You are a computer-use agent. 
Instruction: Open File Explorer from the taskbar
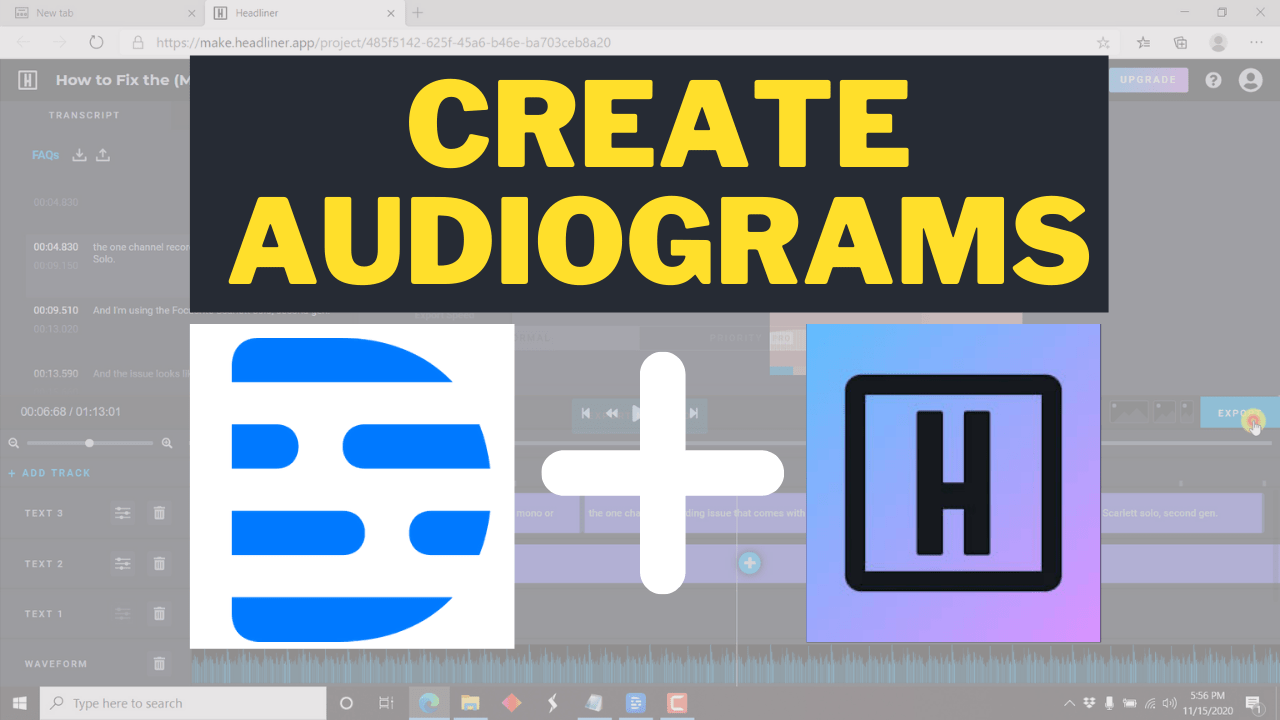pyautogui.click(x=470, y=703)
